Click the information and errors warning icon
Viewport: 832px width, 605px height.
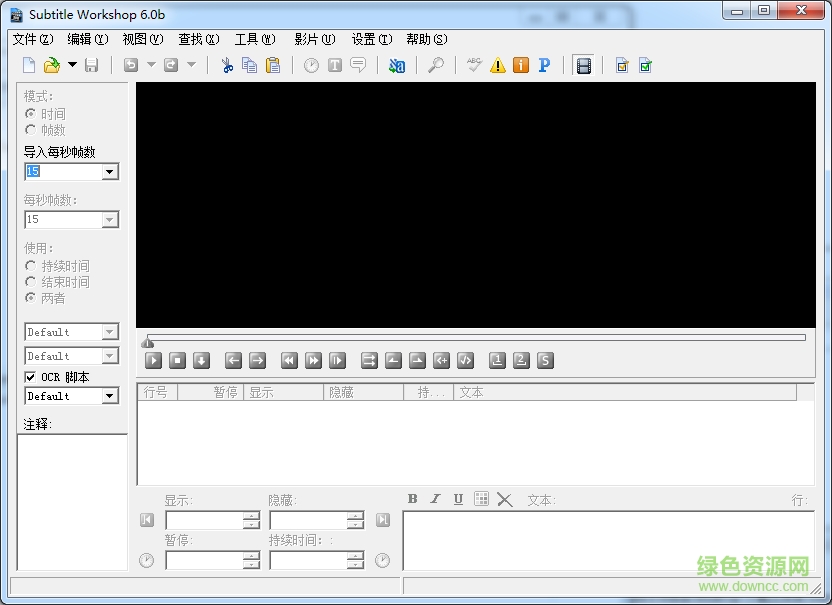tap(498, 65)
